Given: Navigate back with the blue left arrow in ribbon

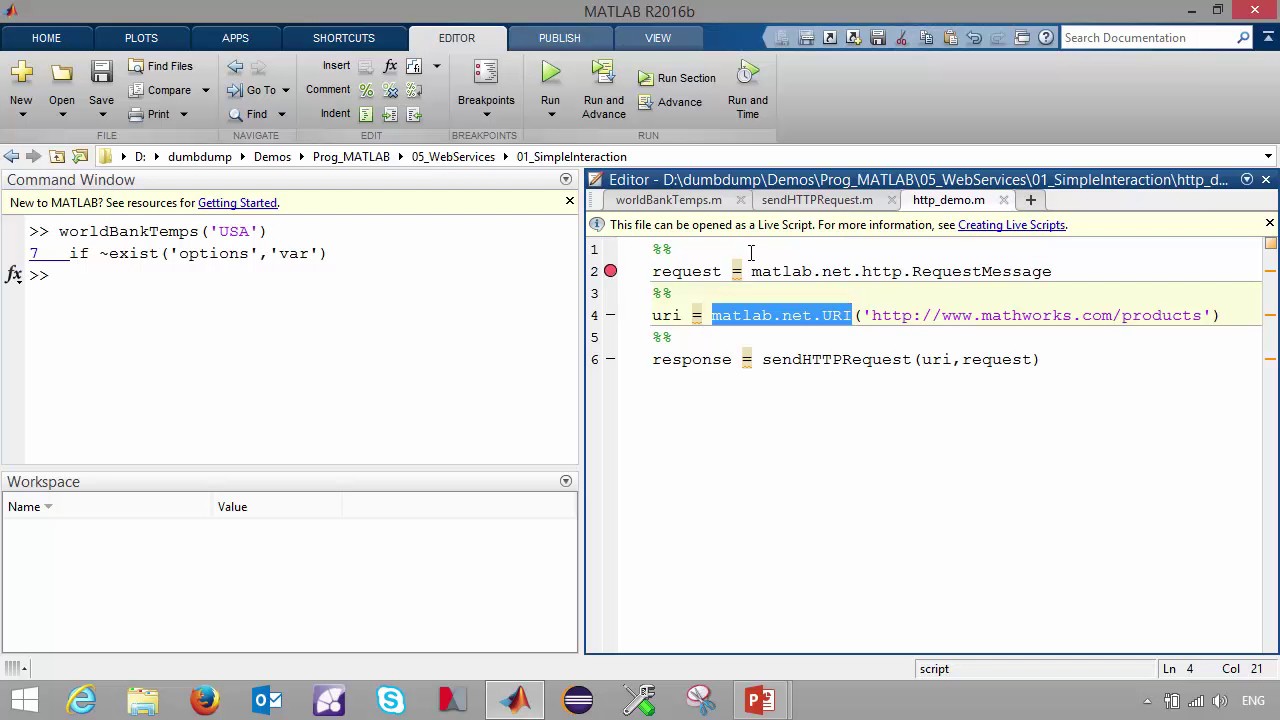Looking at the screenshot, I should coord(235,67).
